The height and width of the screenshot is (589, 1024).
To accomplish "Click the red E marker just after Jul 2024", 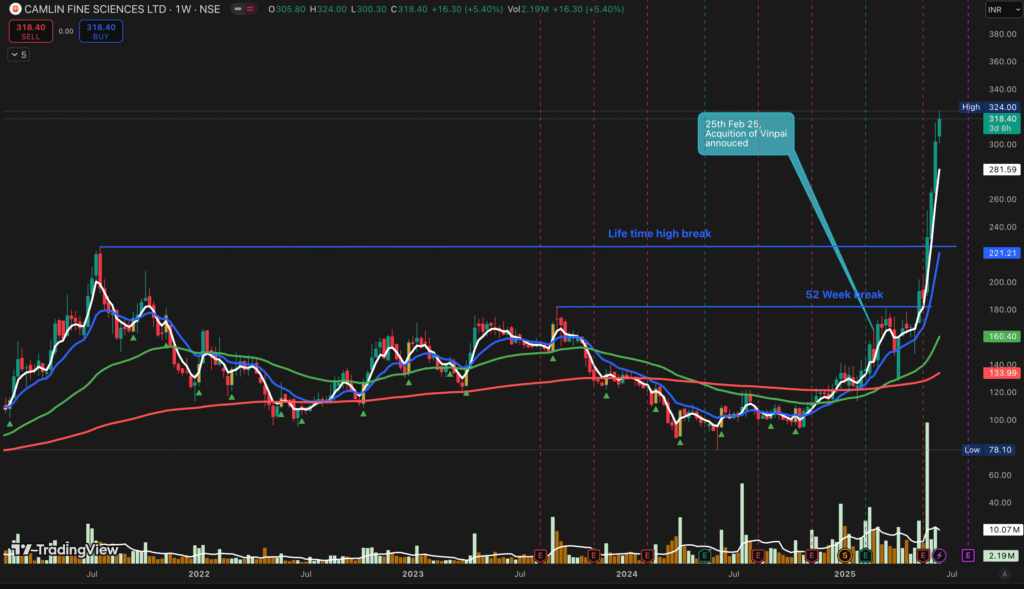I will point(758,556).
